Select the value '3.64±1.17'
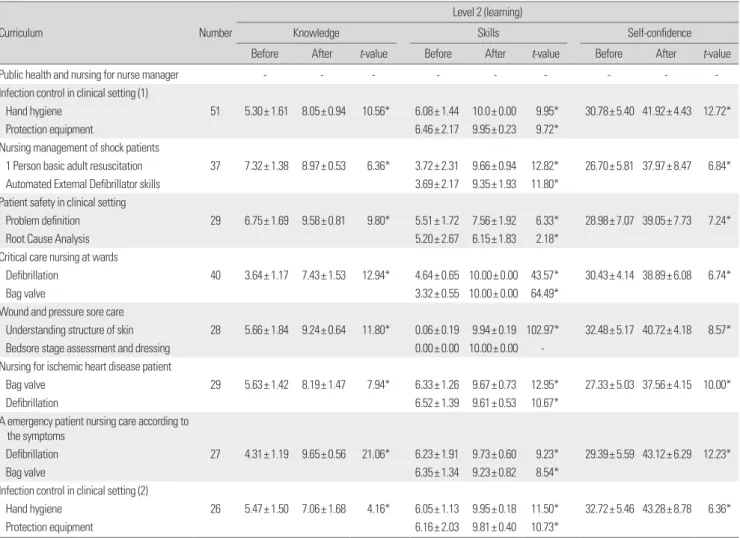The height and width of the screenshot is (538, 740). (266, 276)
